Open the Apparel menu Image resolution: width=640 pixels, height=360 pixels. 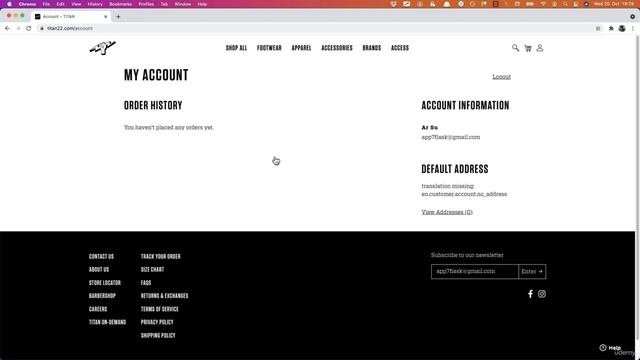[x=301, y=48]
